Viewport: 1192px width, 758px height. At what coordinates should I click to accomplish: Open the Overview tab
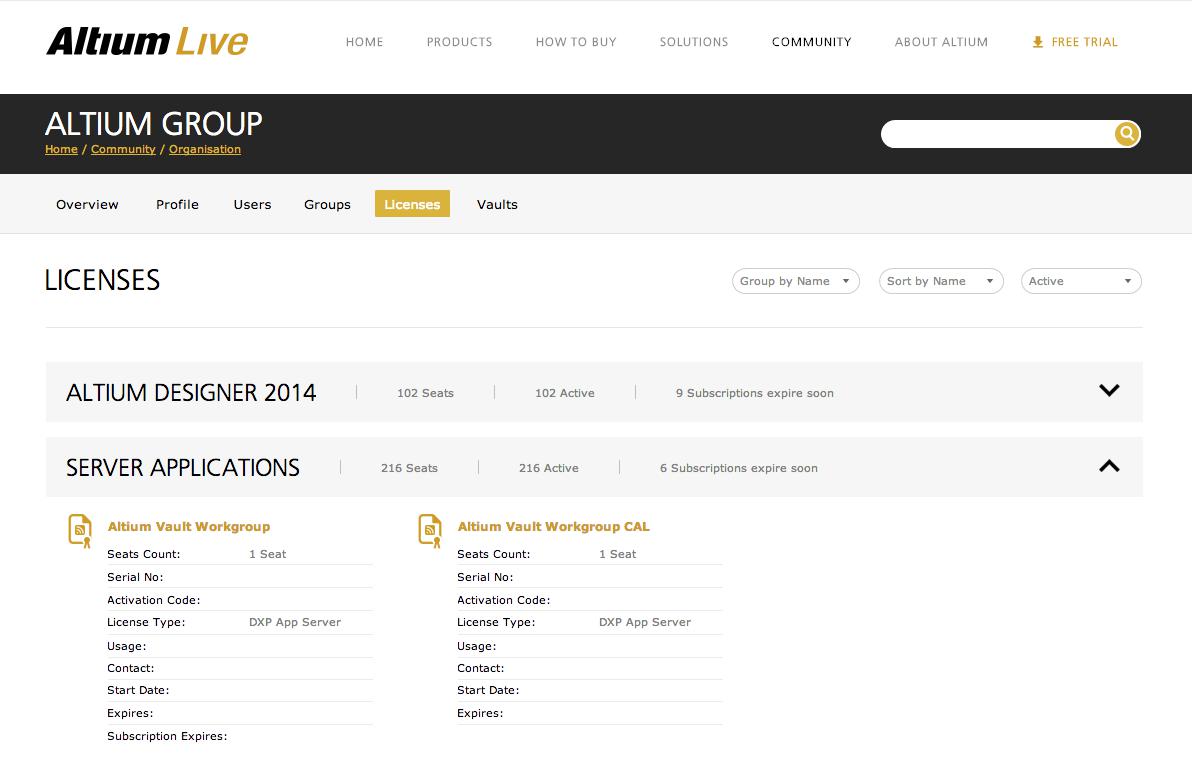(x=87, y=204)
